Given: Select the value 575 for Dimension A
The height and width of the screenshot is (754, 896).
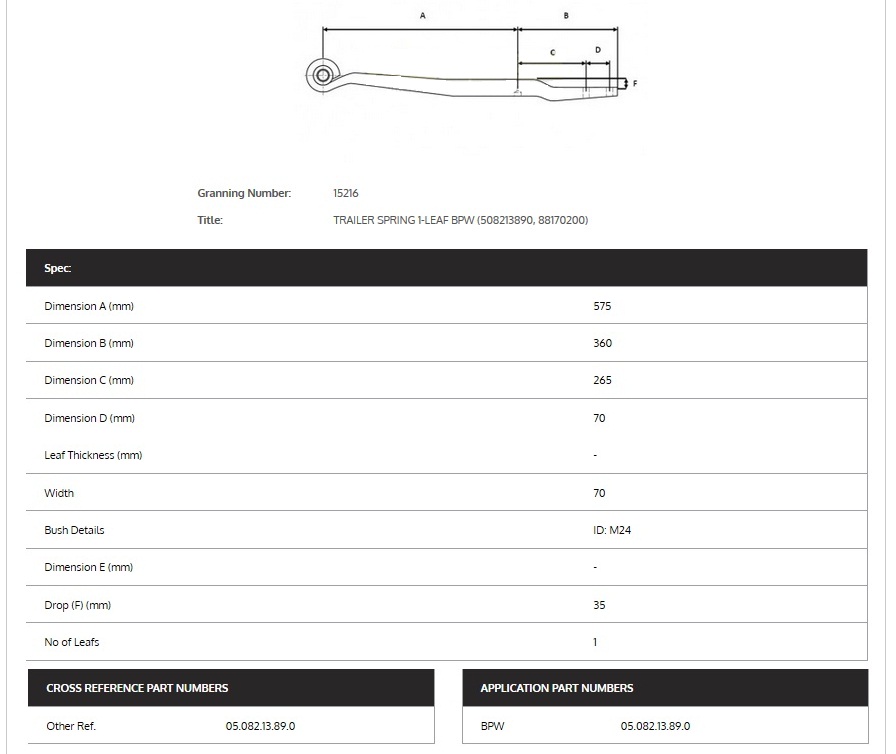Looking at the screenshot, I should 602,306.
